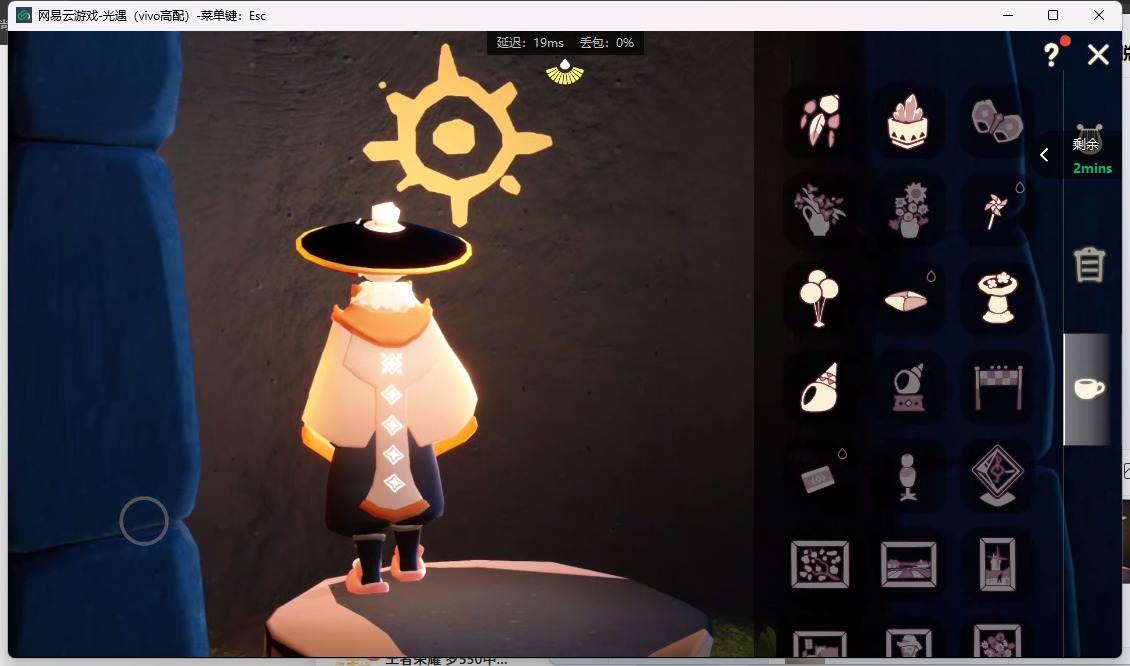Minimize the cloud game window
Viewport: 1130px width, 666px height.
(1008, 15)
